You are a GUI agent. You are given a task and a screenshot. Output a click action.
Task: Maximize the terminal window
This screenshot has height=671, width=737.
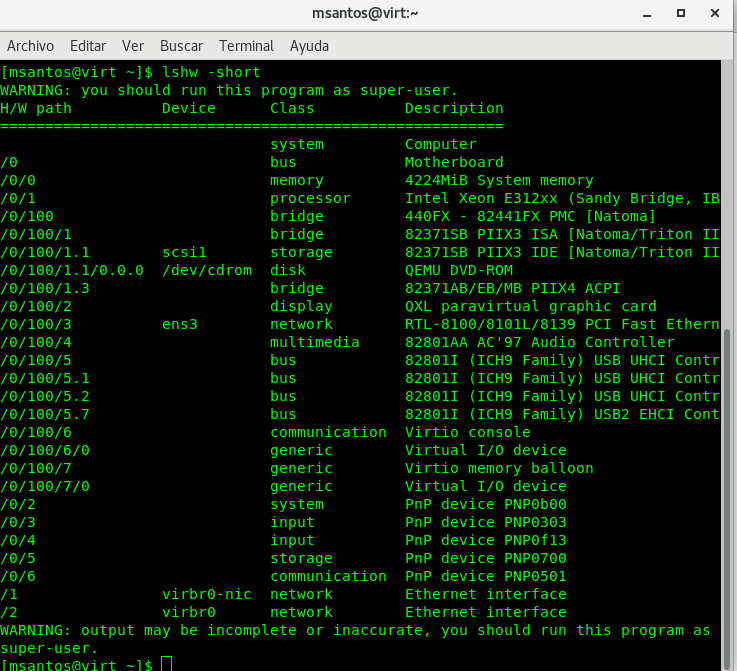(680, 14)
